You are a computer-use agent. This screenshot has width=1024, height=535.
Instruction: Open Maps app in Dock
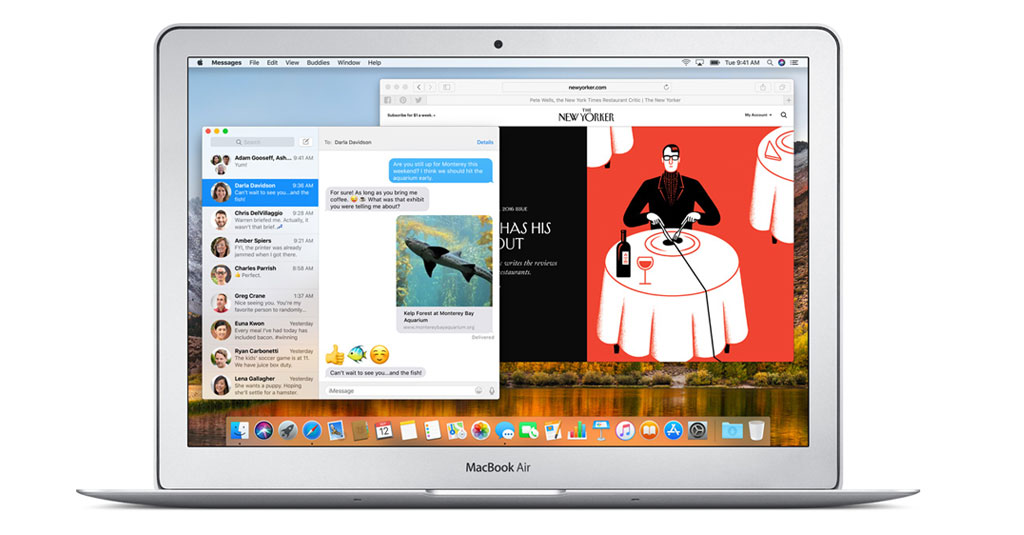coord(456,430)
